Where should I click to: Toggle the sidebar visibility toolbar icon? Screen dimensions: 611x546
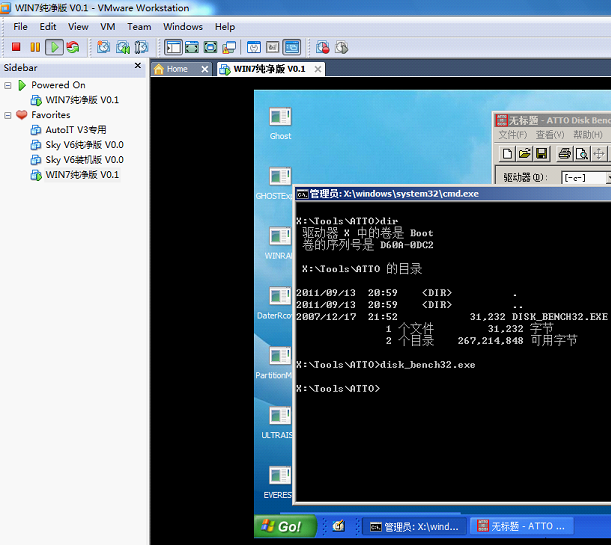point(173,47)
